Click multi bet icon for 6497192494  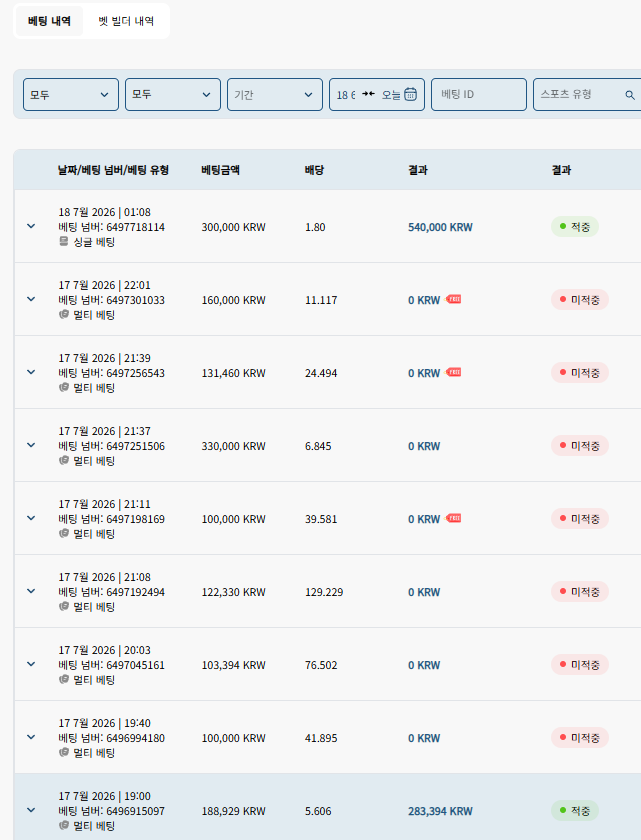[64, 606]
